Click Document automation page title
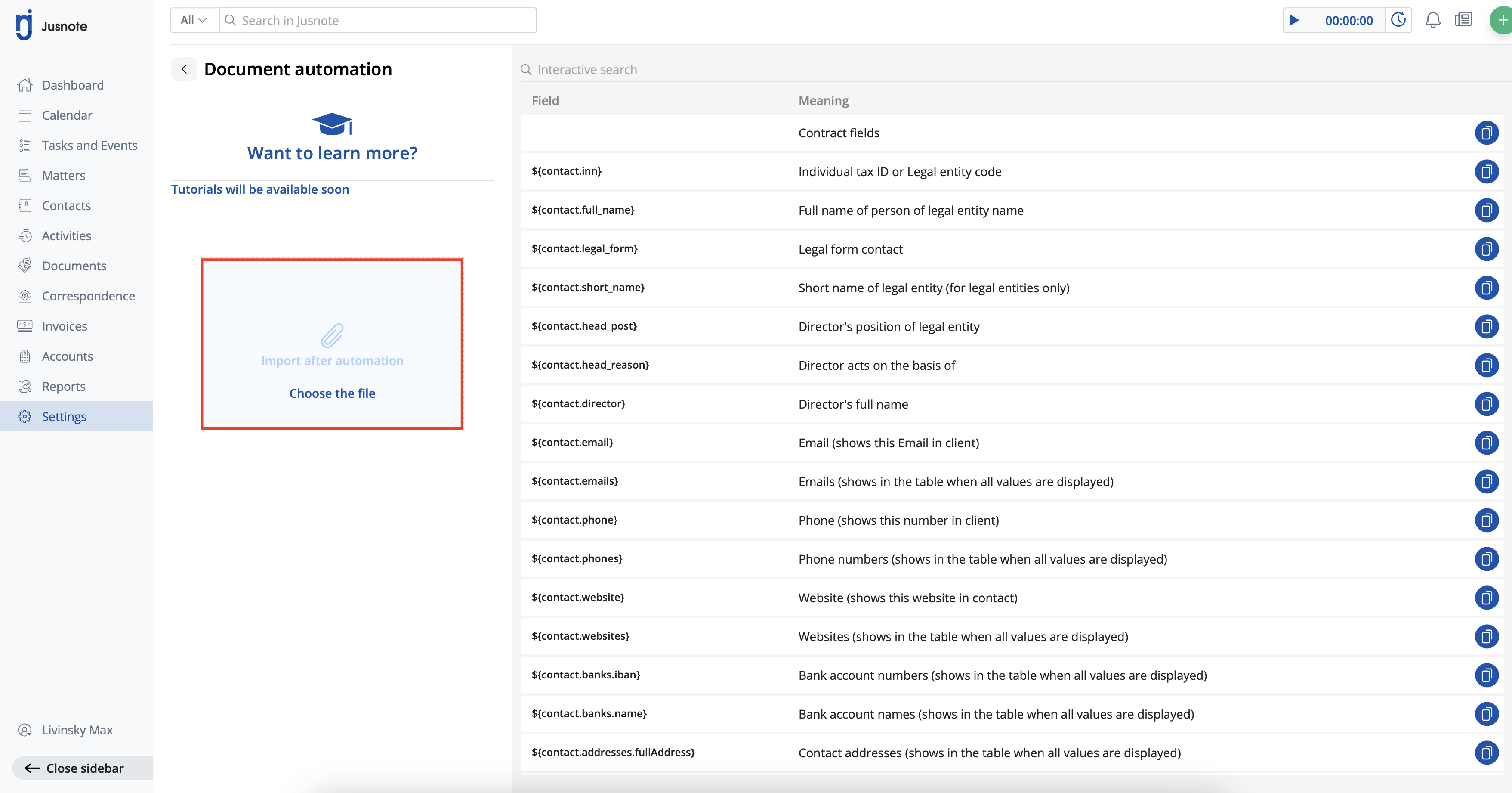Image resolution: width=1512 pixels, height=793 pixels. [298, 69]
